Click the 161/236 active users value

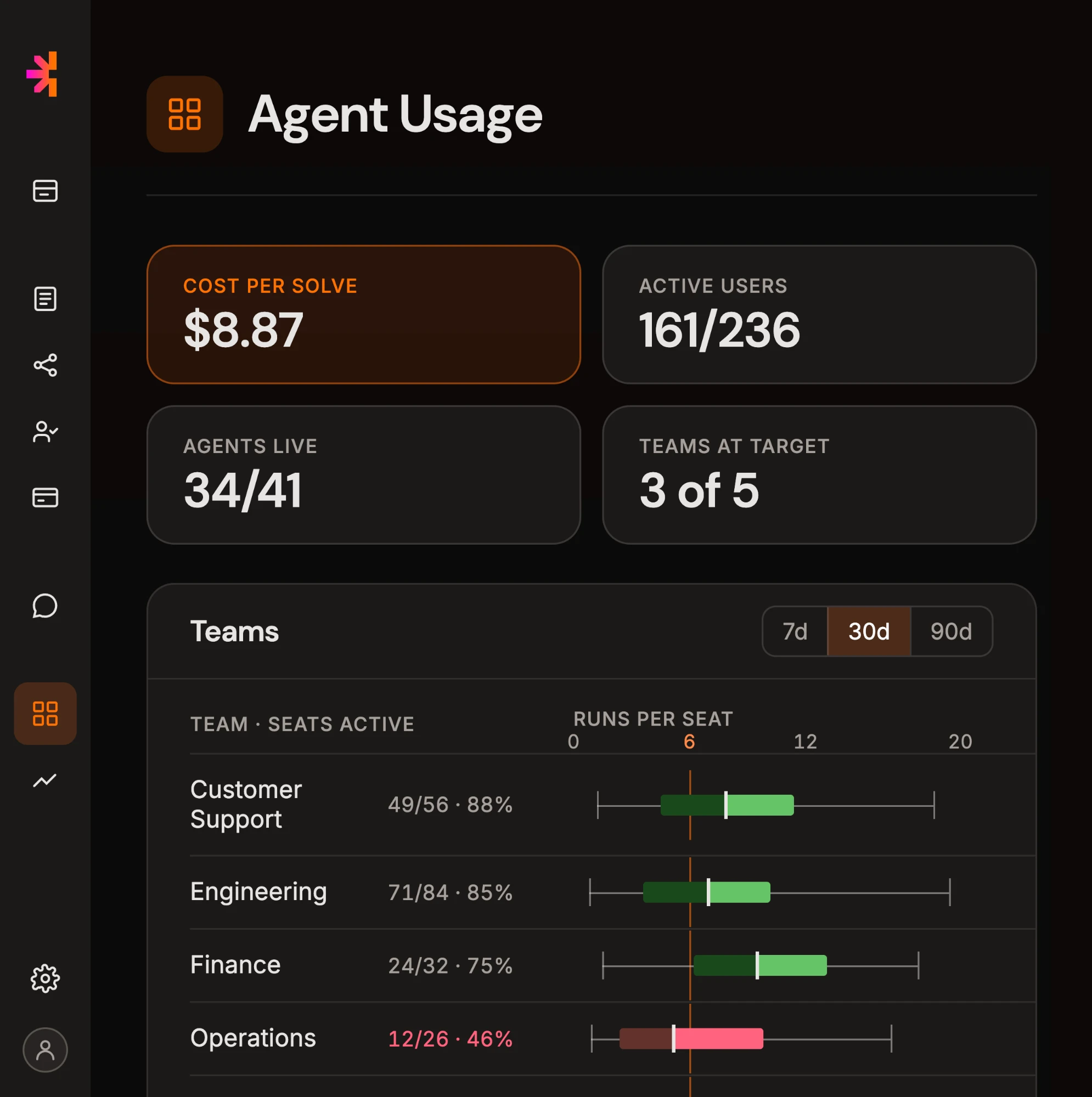click(x=719, y=330)
